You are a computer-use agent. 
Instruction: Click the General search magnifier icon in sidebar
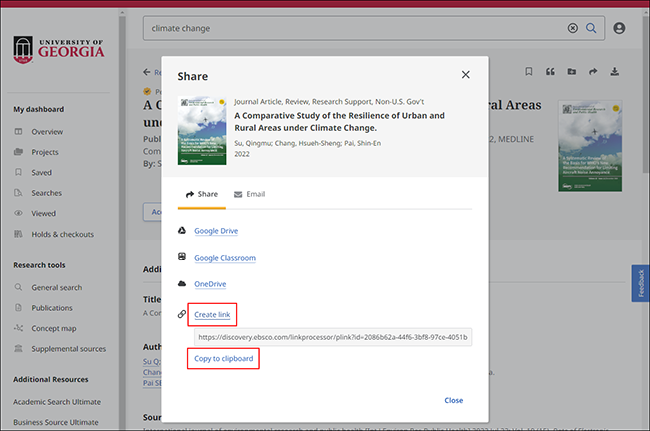click(18, 287)
